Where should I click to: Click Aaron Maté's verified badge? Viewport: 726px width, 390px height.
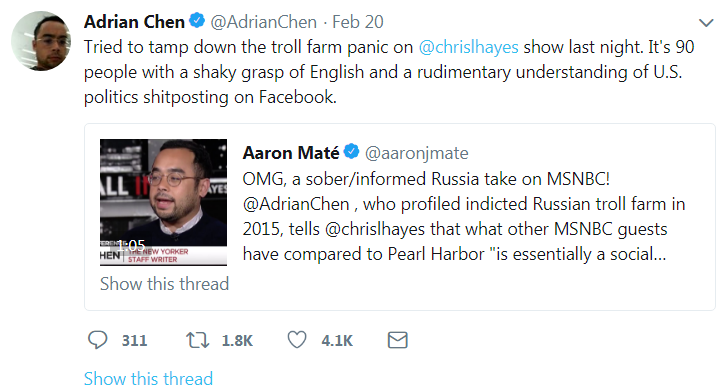352,151
